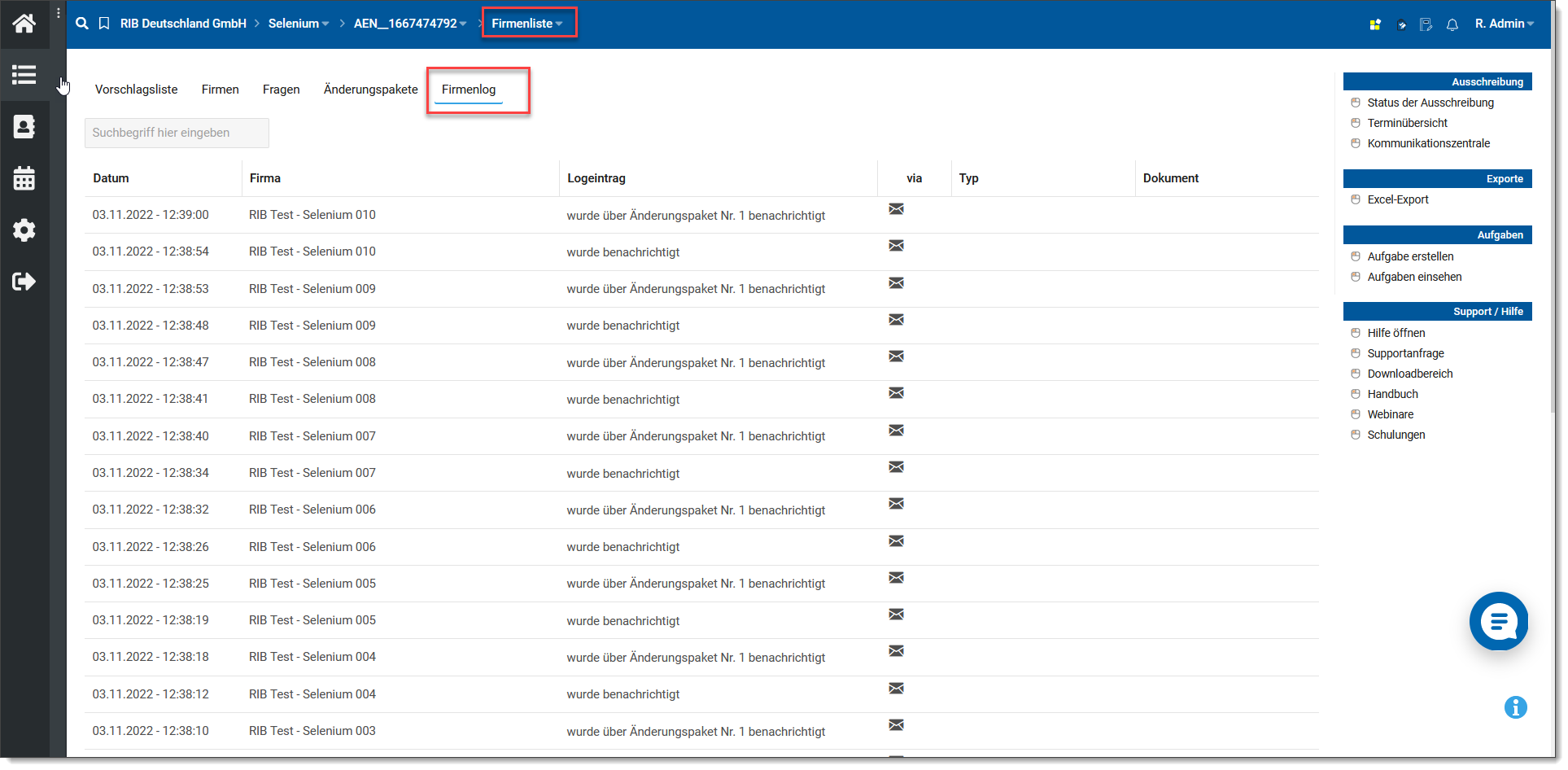Open the clipboard tasks icon
Image resolution: width=1568 pixels, height=770 pixels.
pyautogui.click(x=1401, y=24)
